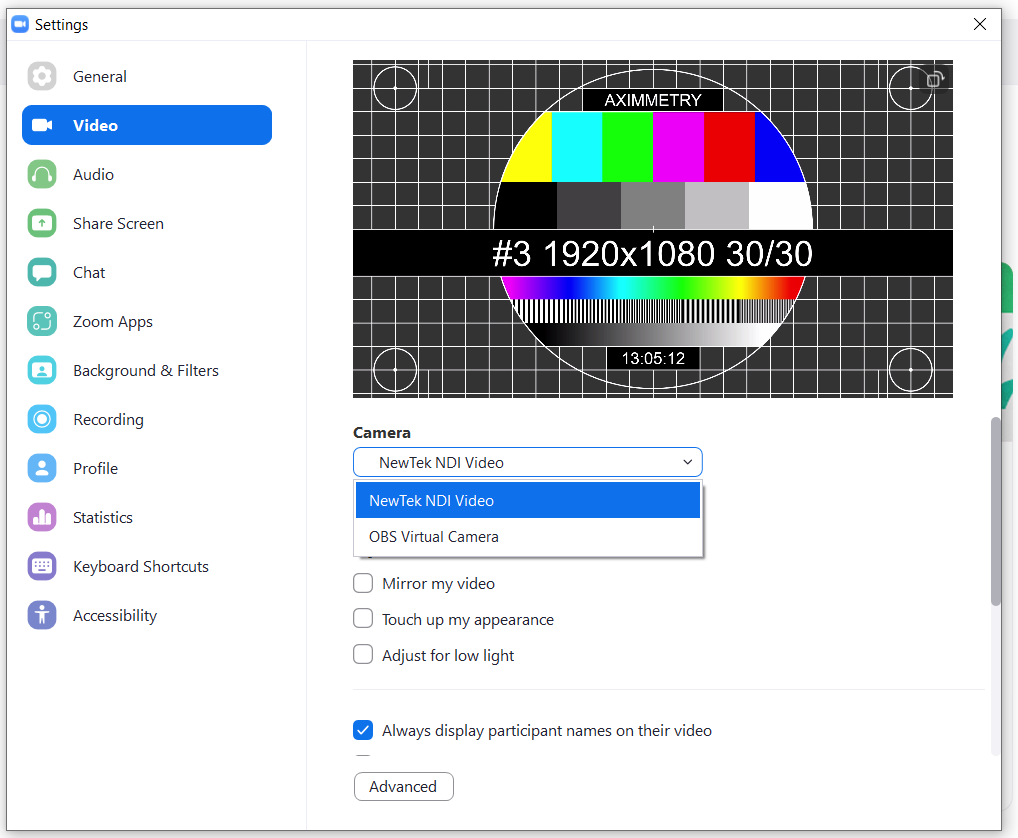Collapse the Camera dropdown field

[528, 462]
